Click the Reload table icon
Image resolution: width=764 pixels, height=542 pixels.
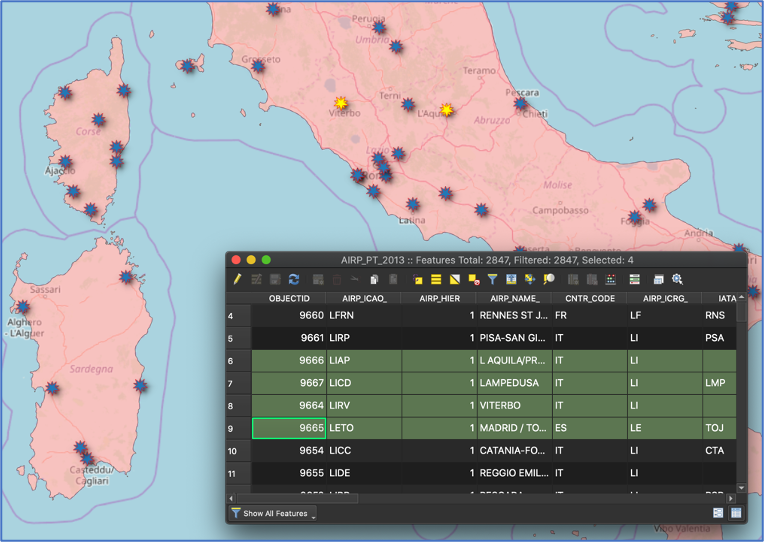tap(294, 280)
